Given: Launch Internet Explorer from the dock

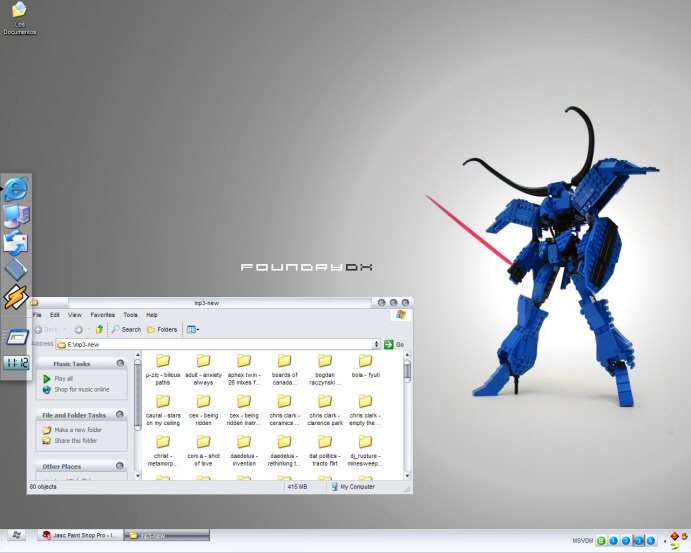Looking at the screenshot, I should (16, 188).
